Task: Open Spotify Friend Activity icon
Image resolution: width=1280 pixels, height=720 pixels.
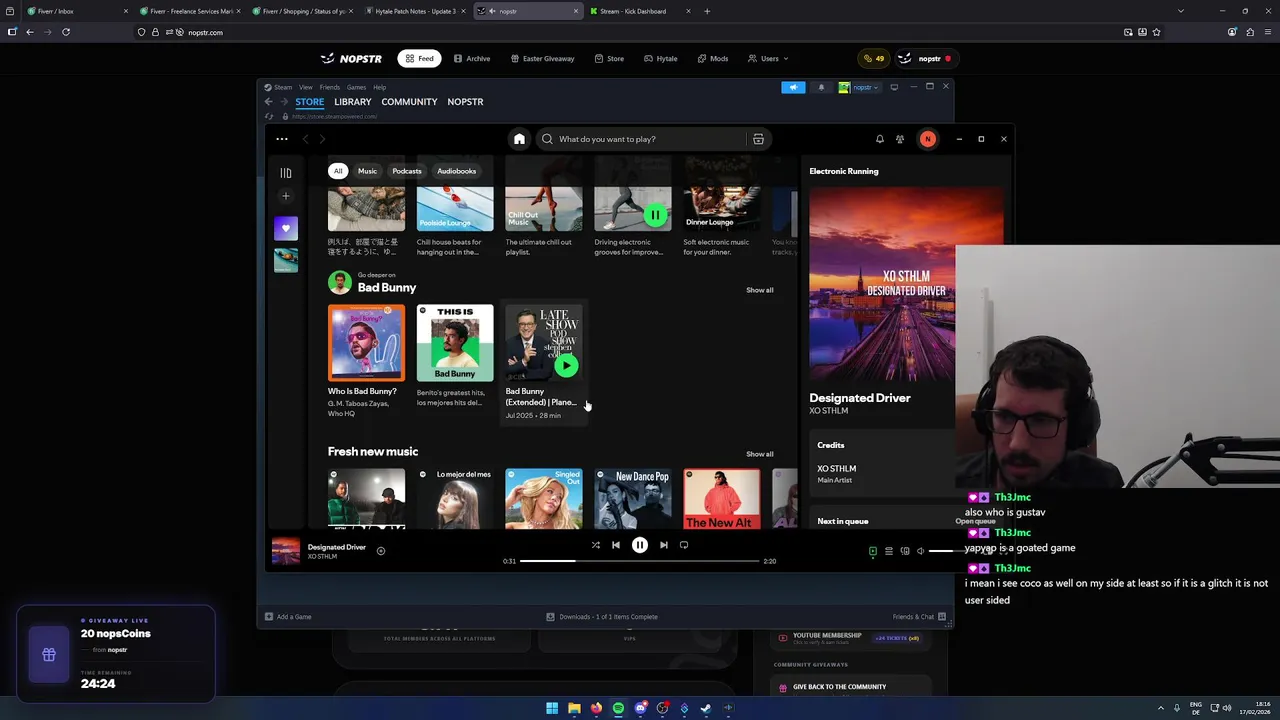Action: pos(900,139)
